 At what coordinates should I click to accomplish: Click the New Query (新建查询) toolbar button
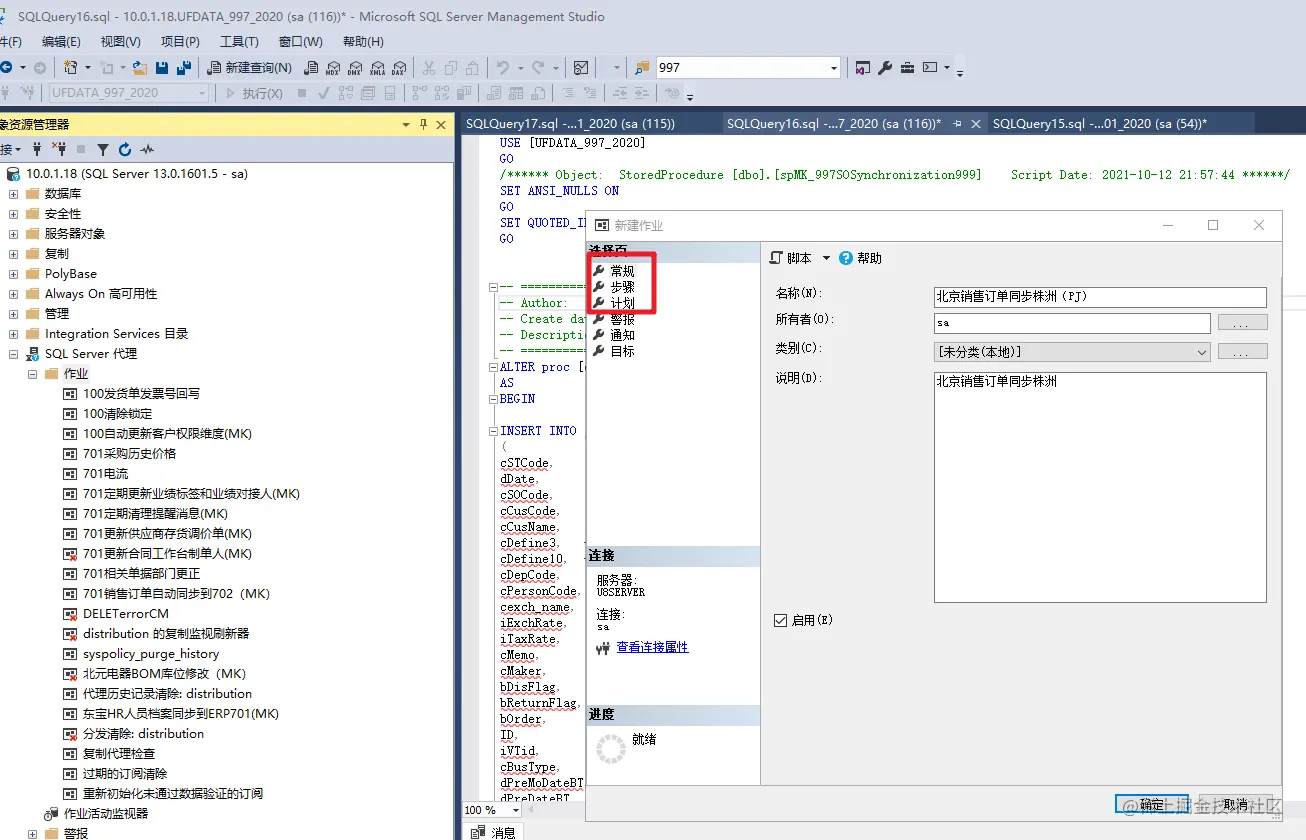point(250,68)
